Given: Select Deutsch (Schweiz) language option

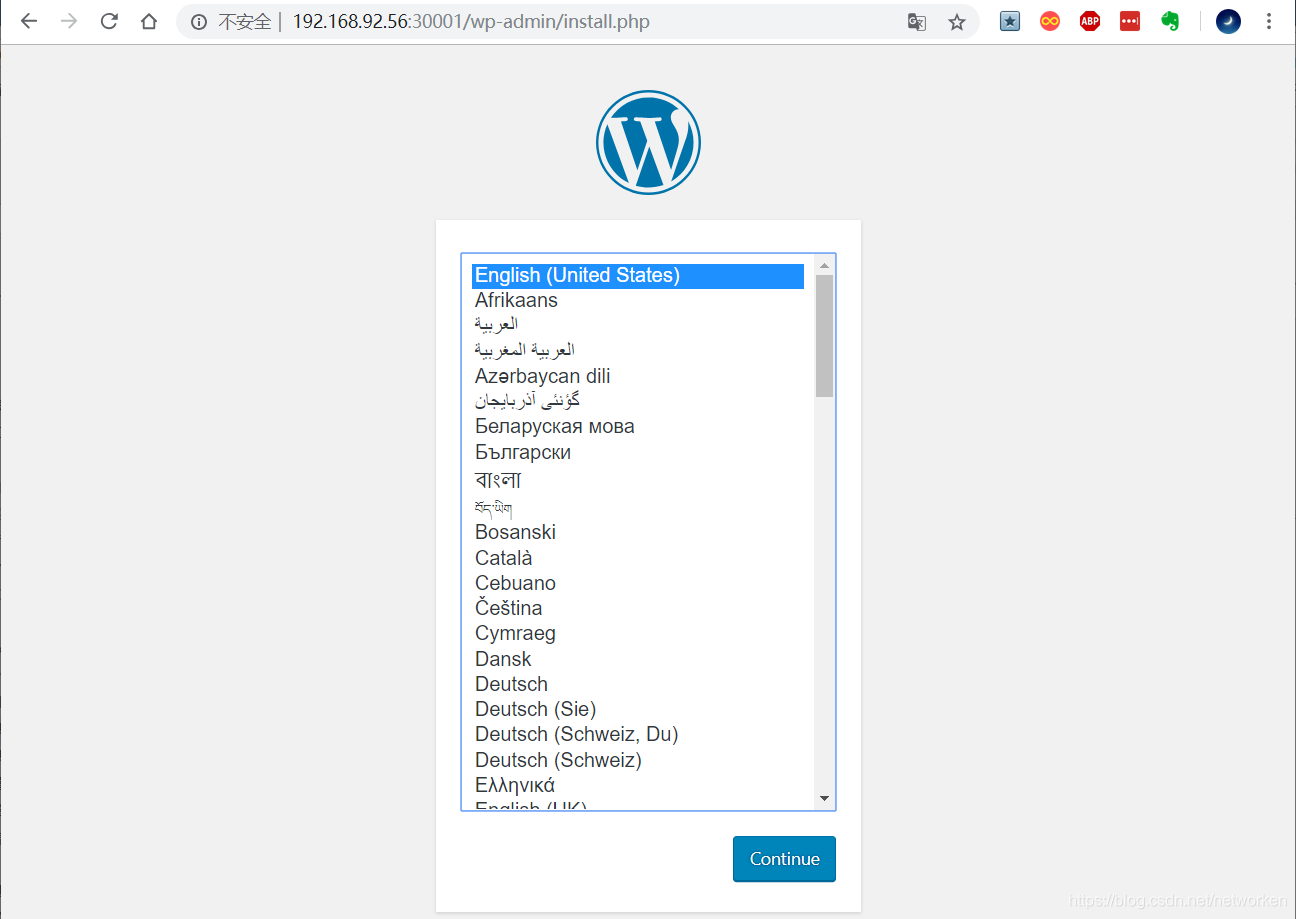Looking at the screenshot, I should click(x=638, y=760).
